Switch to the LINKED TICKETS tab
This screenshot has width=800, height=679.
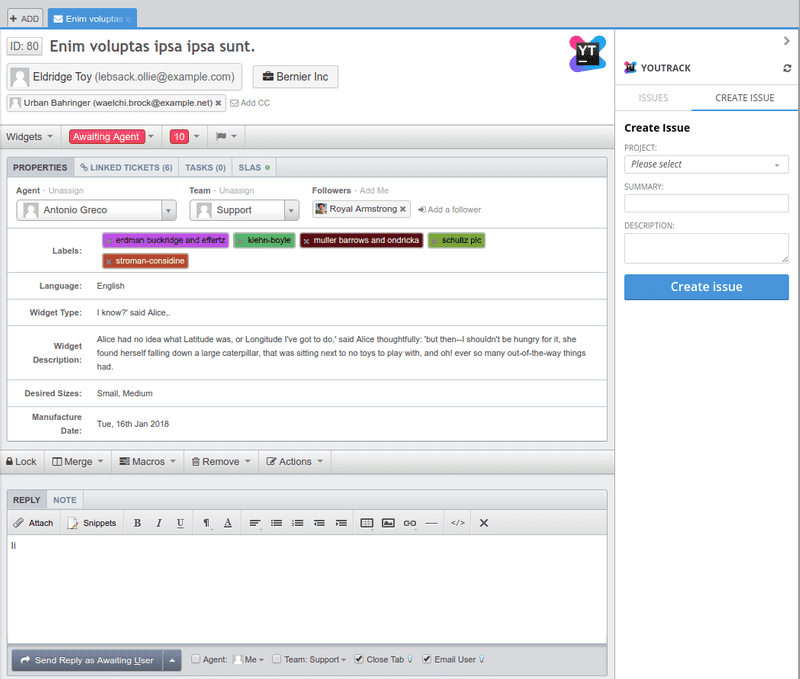point(125,167)
